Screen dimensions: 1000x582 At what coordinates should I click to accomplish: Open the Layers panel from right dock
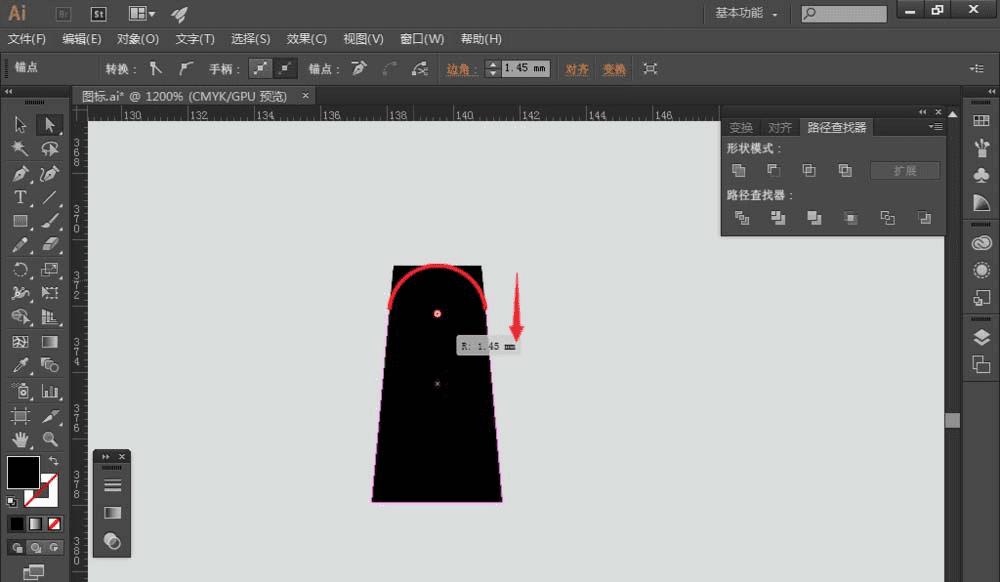[x=981, y=337]
